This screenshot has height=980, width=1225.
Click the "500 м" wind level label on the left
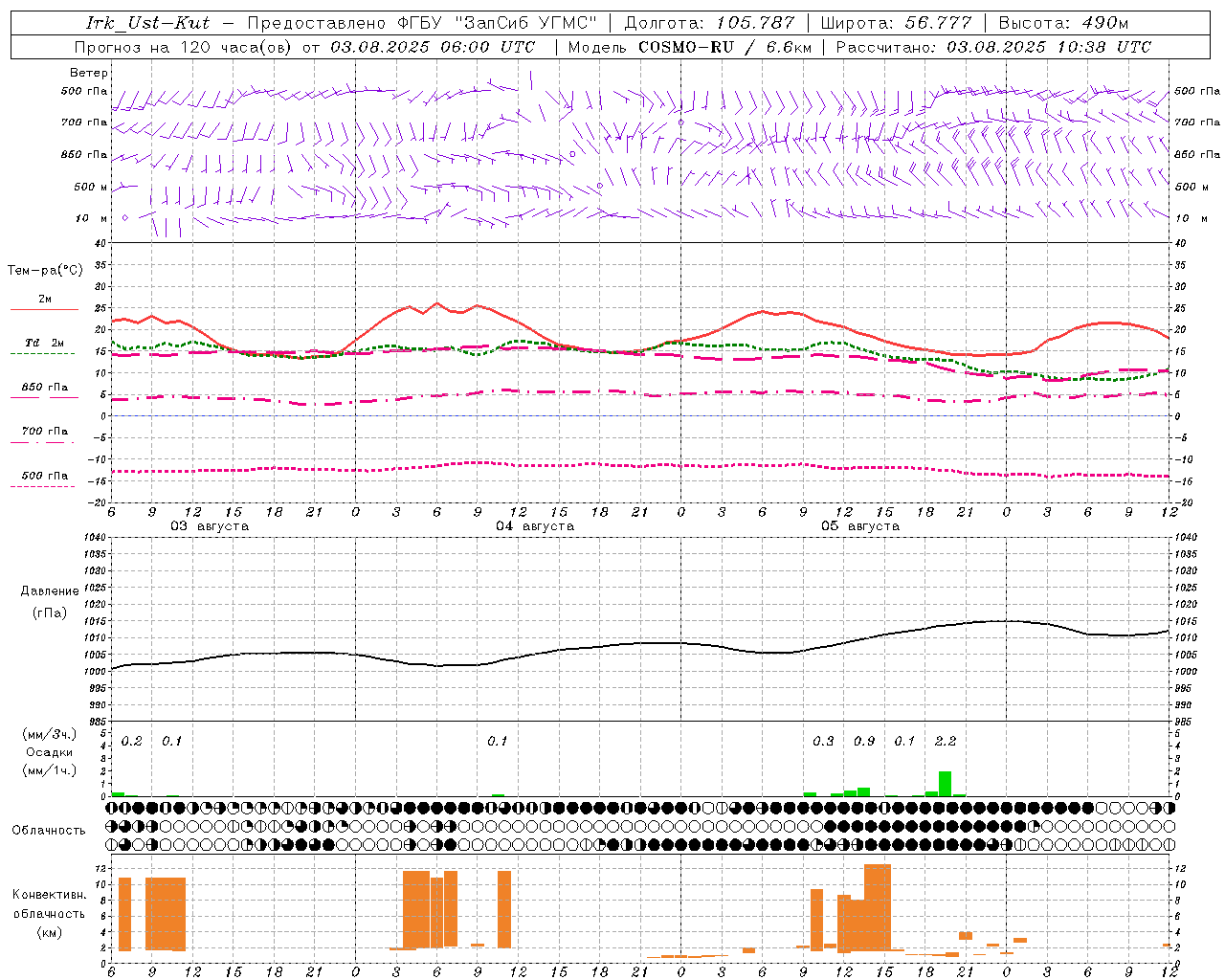coord(92,187)
